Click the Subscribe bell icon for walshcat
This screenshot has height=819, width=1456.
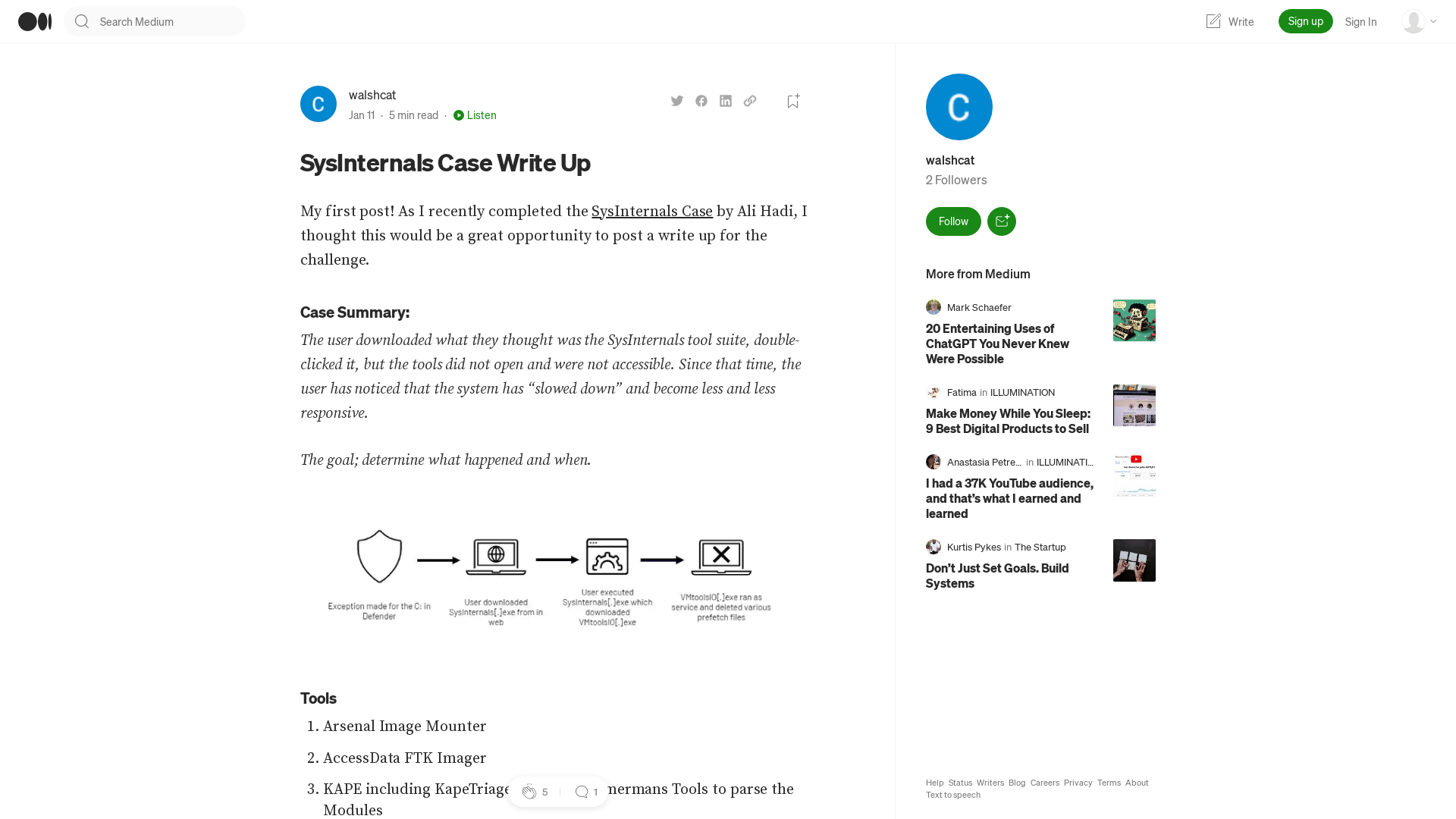[x=1001, y=221]
